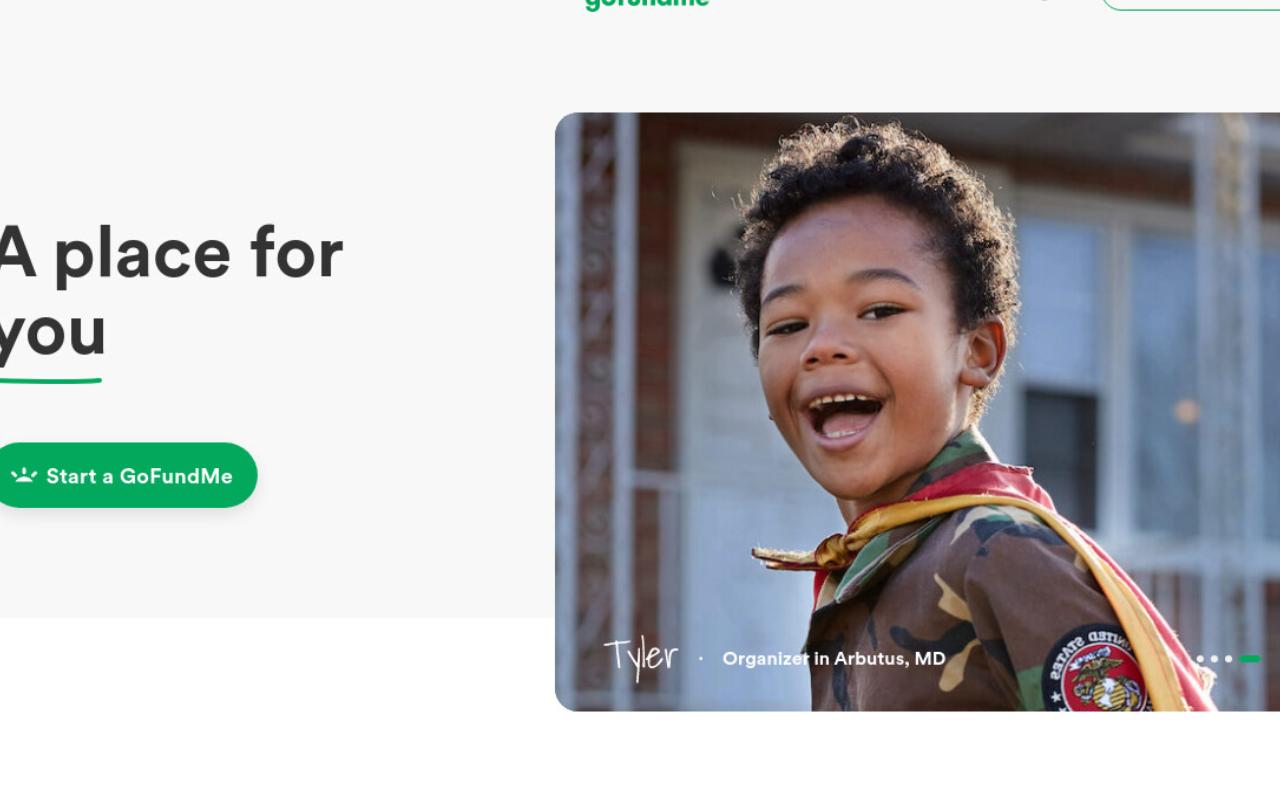The width and height of the screenshot is (1280, 800).
Task: Click the sparkle crown icon in the green button
Action: 24,476
